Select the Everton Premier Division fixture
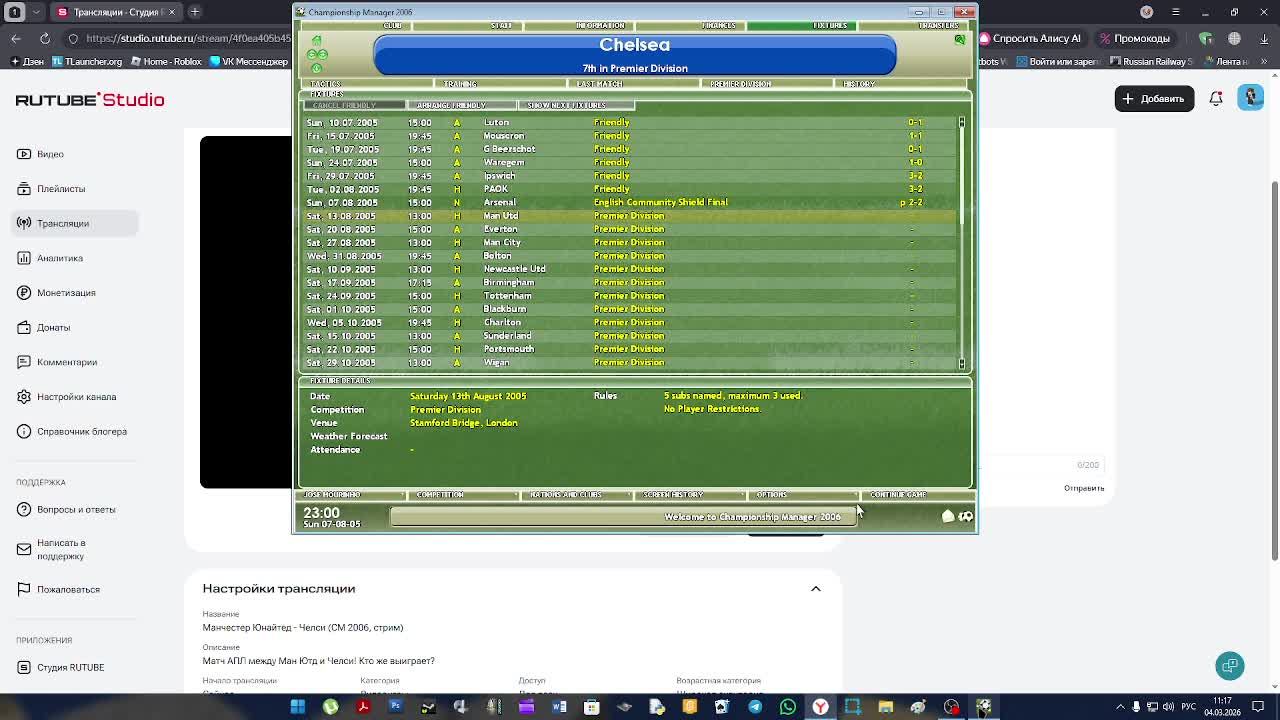The image size is (1280, 720). tap(630, 229)
